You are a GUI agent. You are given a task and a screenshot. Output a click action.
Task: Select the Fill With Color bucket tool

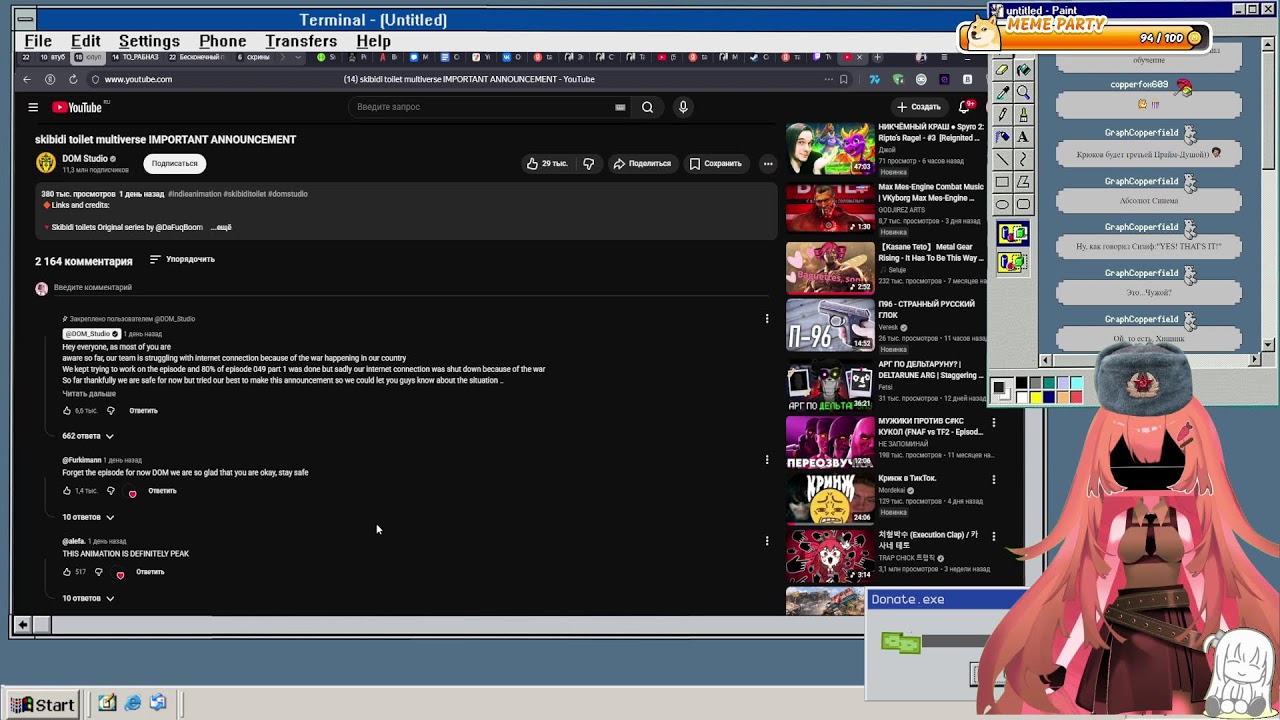coord(1023,70)
